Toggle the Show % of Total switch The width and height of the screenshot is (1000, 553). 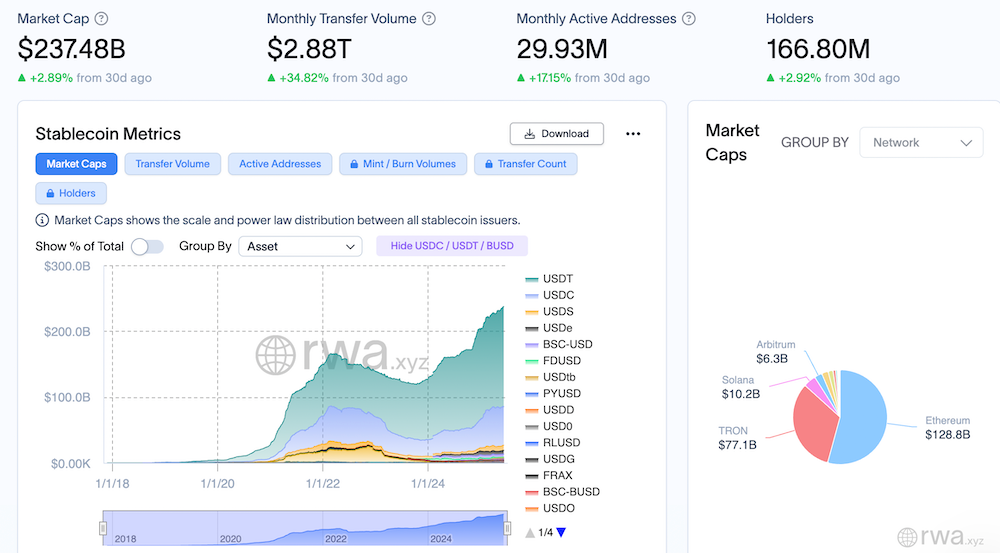[147, 246]
